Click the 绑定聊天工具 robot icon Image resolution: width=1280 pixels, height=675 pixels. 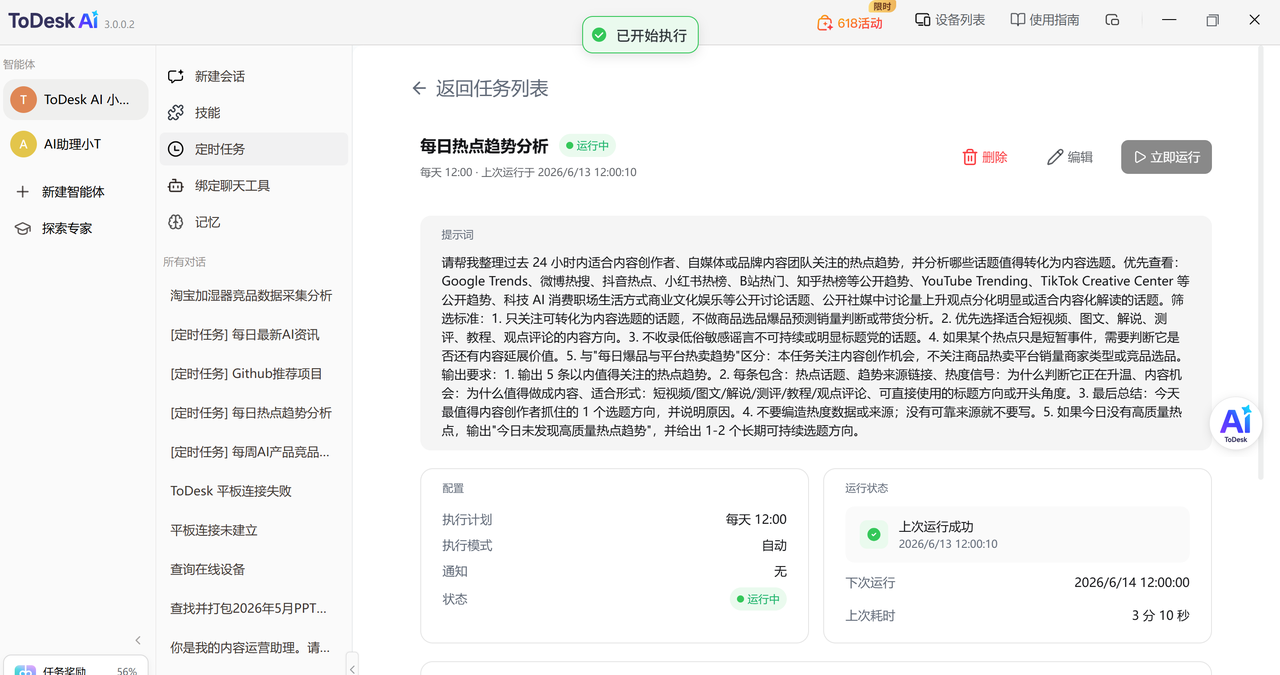coord(176,185)
